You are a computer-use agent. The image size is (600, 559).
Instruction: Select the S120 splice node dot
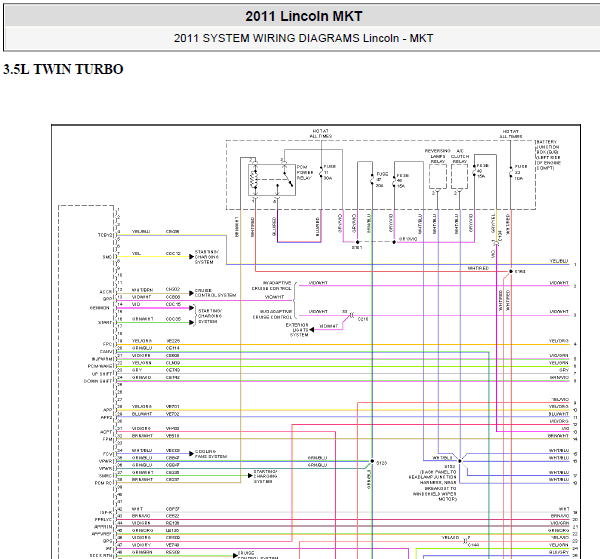[372, 461]
